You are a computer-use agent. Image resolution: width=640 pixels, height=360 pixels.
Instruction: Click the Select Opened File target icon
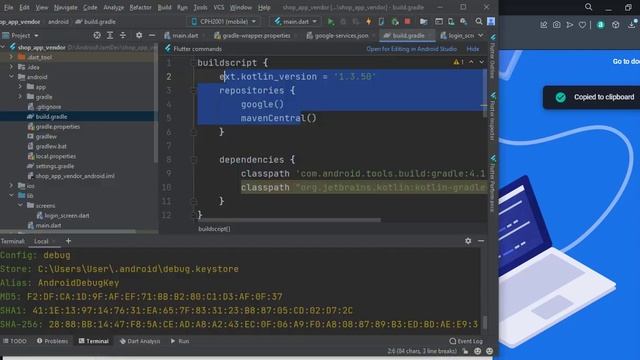pyautogui.click(x=97, y=36)
